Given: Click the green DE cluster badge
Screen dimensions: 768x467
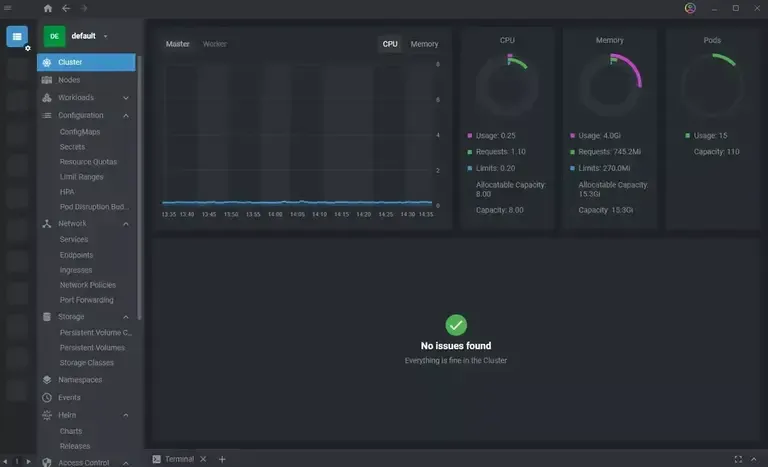Looking at the screenshot, I should pyautogui.click(x=54, y=36).
